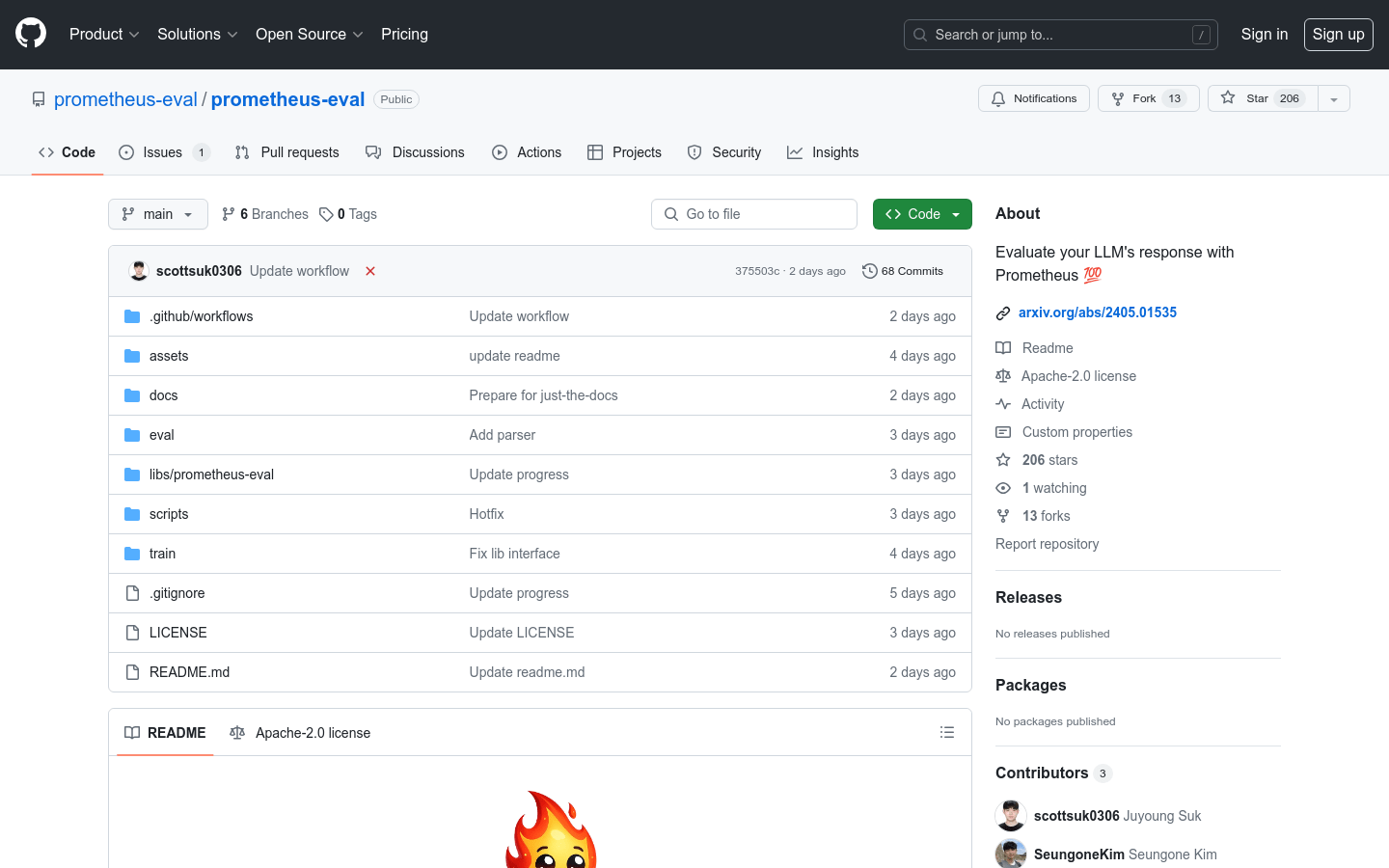Click the LICENSE file icon
Image resolution: width=1389 pixels, height=868 pixels.
point(132,633)
